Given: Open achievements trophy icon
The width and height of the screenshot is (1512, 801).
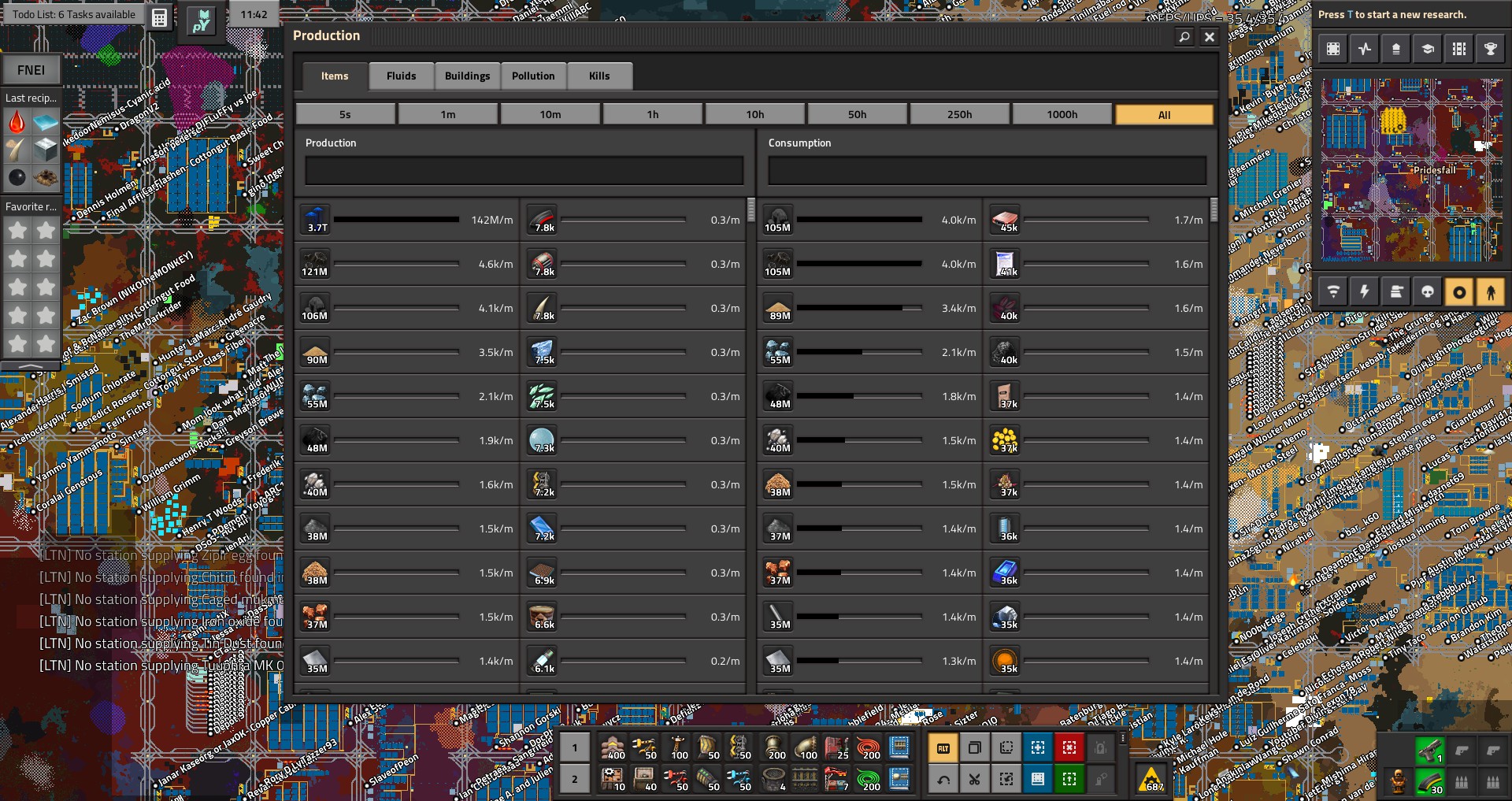Looking at the screenshot, I should click(1491, 49).
